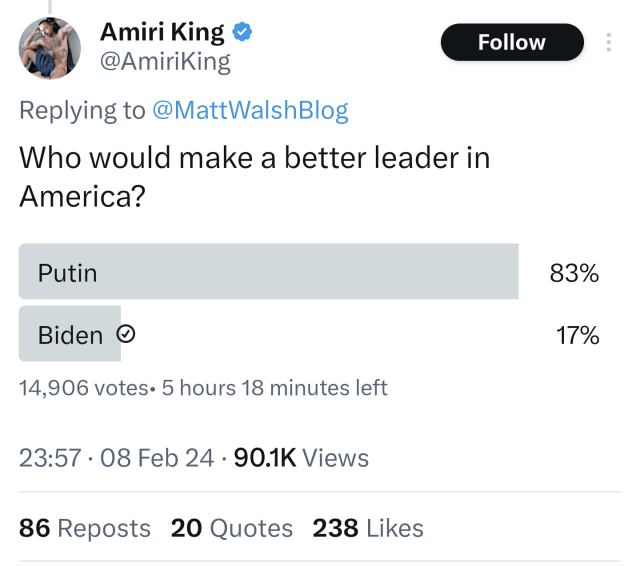The height and width of the screenshot is (566, 640).
Task: View the 238 Likes list
Action: click(x=368, y=528)
